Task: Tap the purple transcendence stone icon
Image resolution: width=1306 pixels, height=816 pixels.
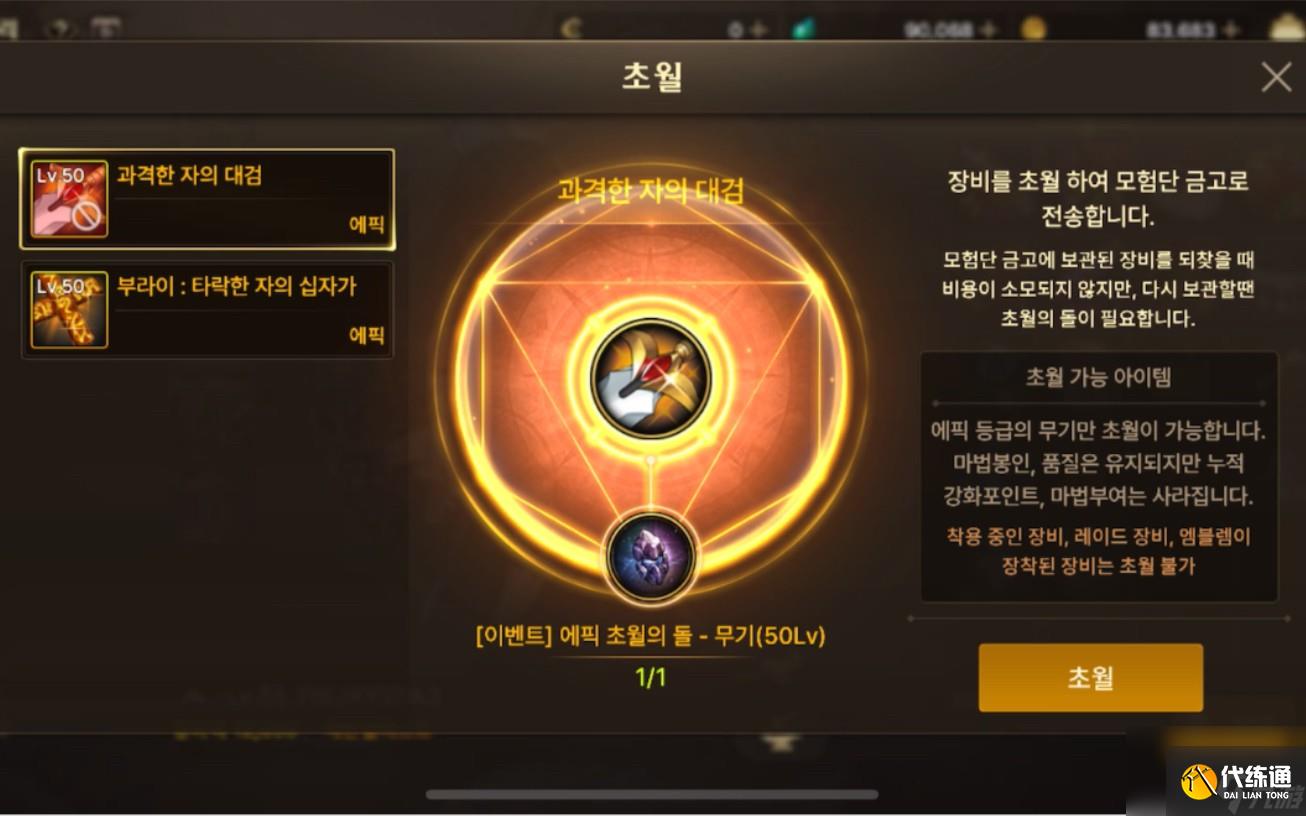Action: (651, 556)
